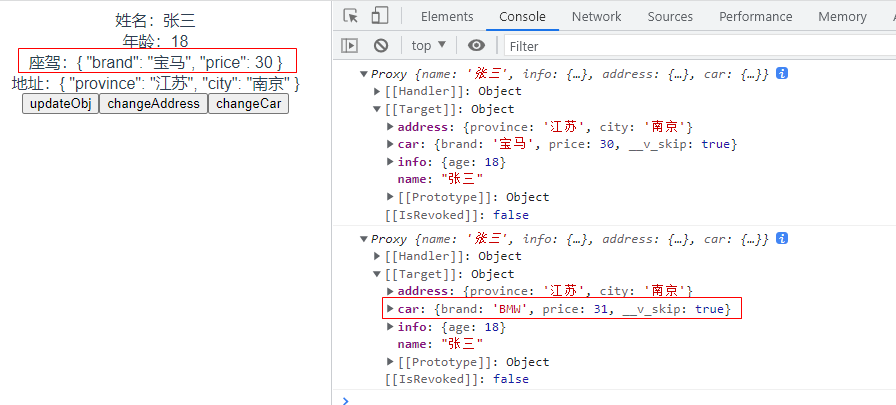
Task: Click the page text 年龄：18
Action: pyautogui.click(x=155, y=41)
